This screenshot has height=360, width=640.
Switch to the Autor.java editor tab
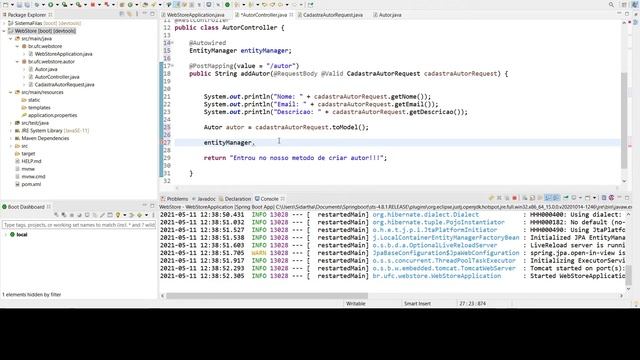[390, 15]
